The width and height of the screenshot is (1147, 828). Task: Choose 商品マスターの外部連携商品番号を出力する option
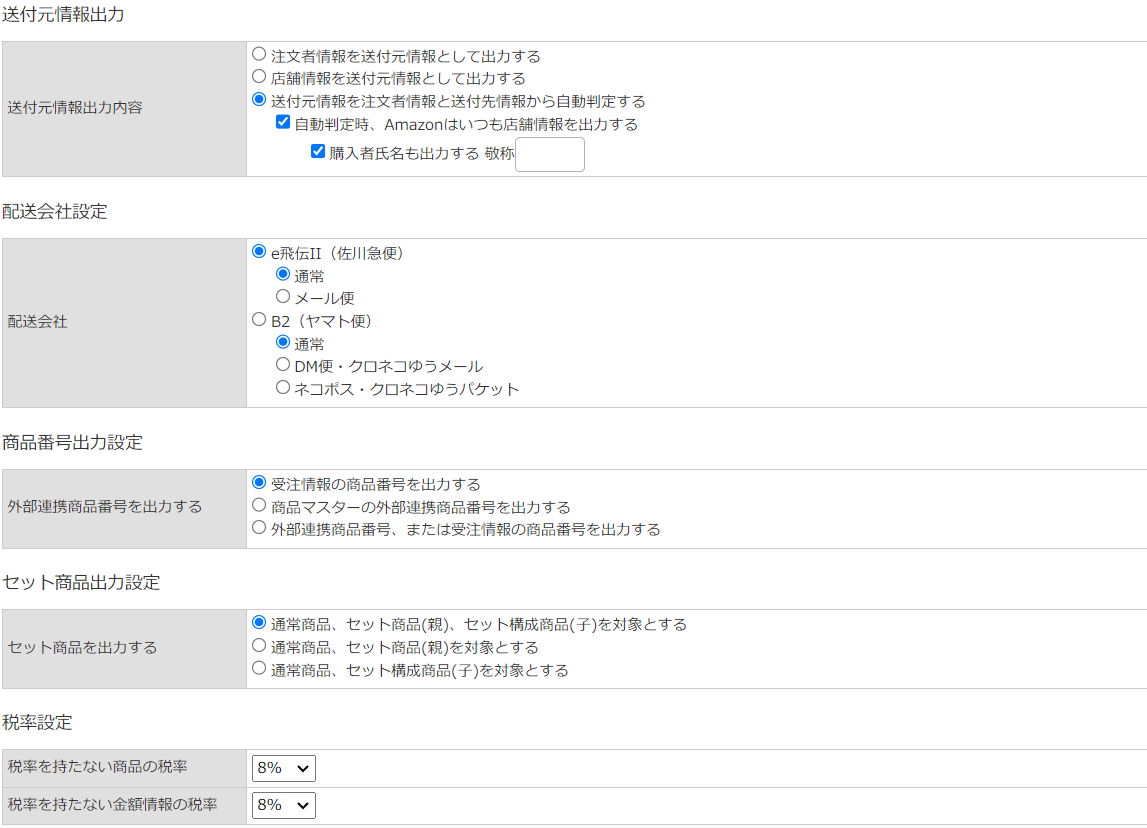[260, 506]
